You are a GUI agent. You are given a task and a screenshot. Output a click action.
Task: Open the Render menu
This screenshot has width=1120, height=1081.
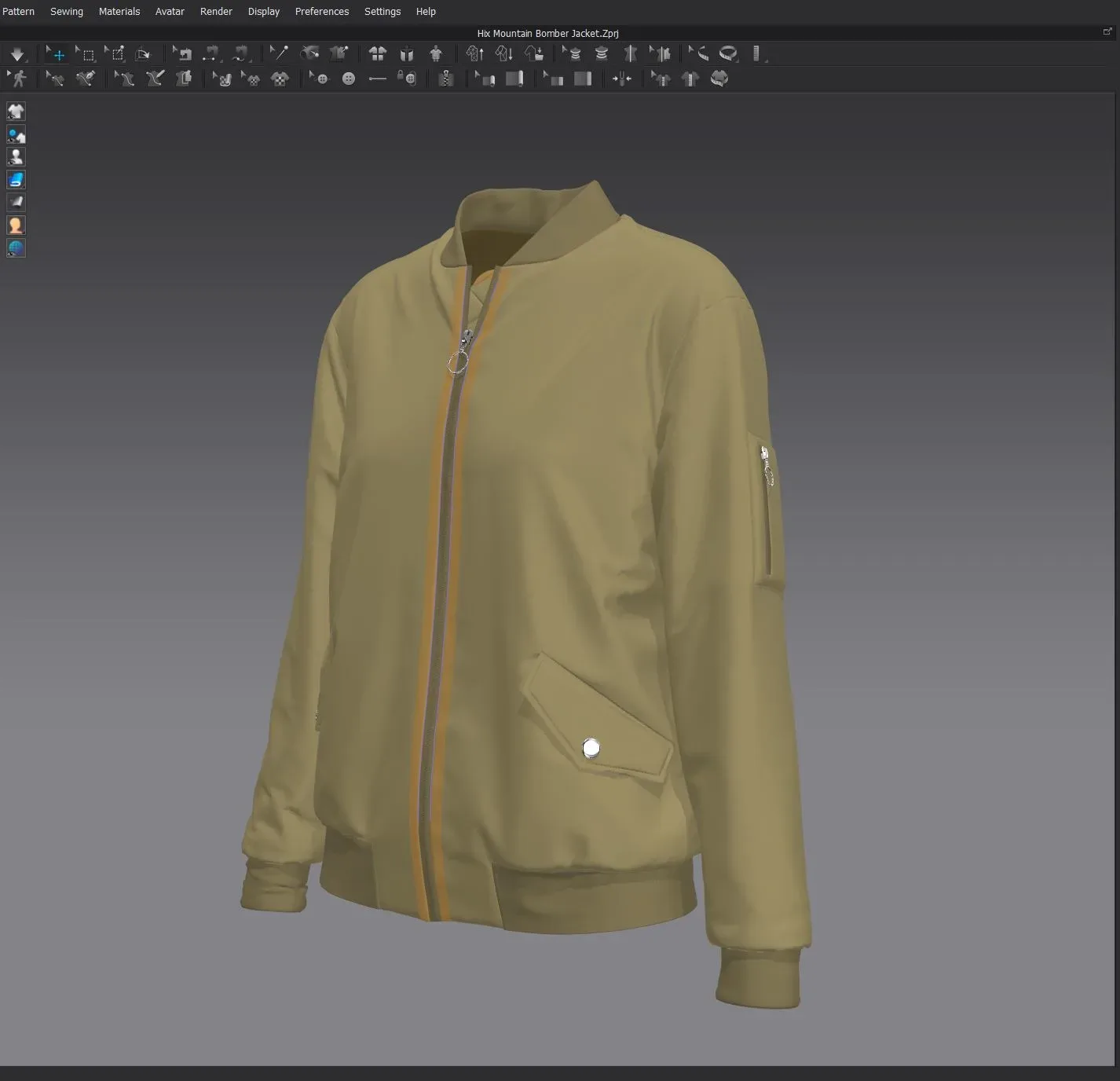point(216,12)
